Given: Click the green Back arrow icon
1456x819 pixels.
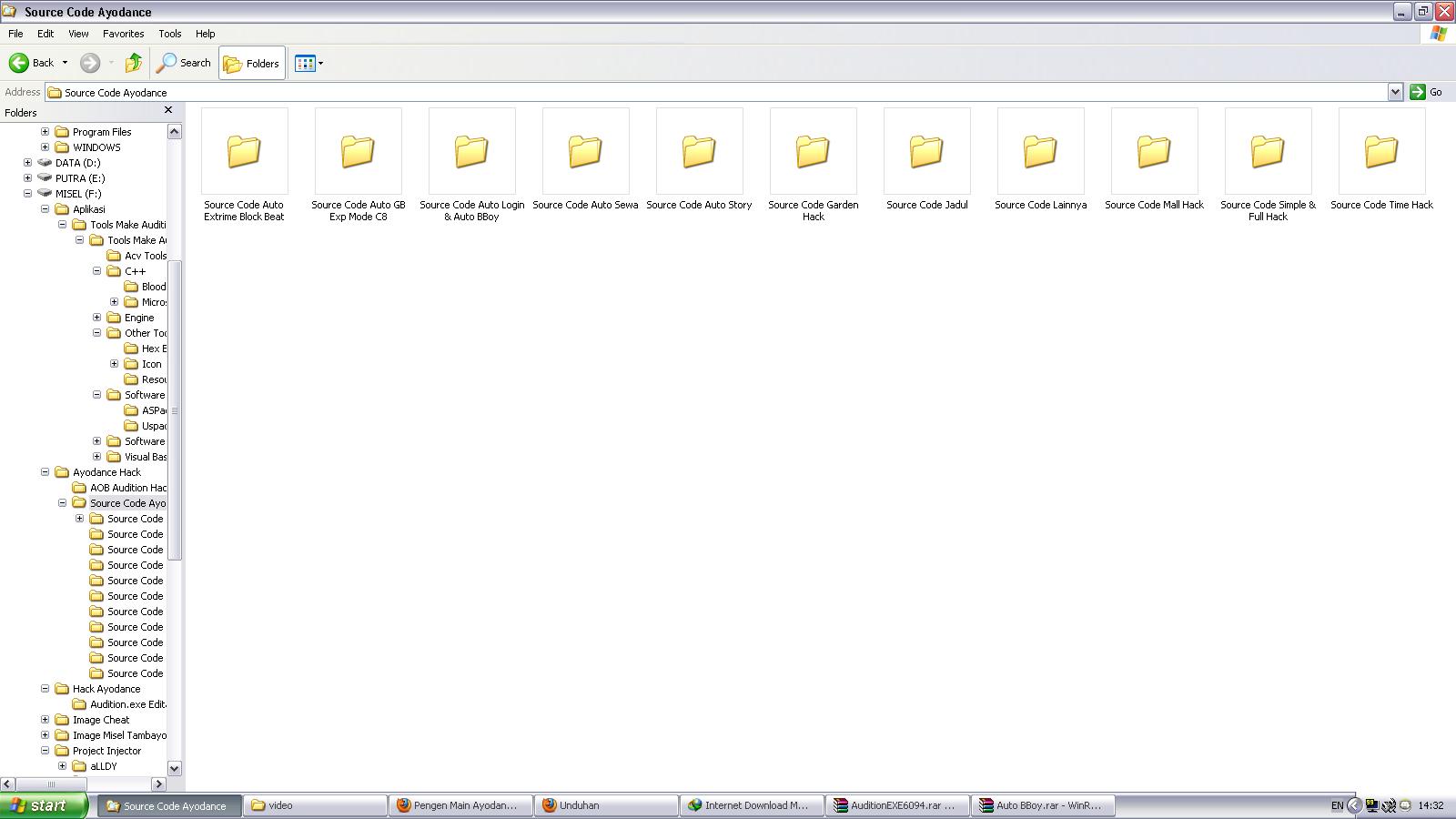Looking at the screenshot, I should coord(19,63).
